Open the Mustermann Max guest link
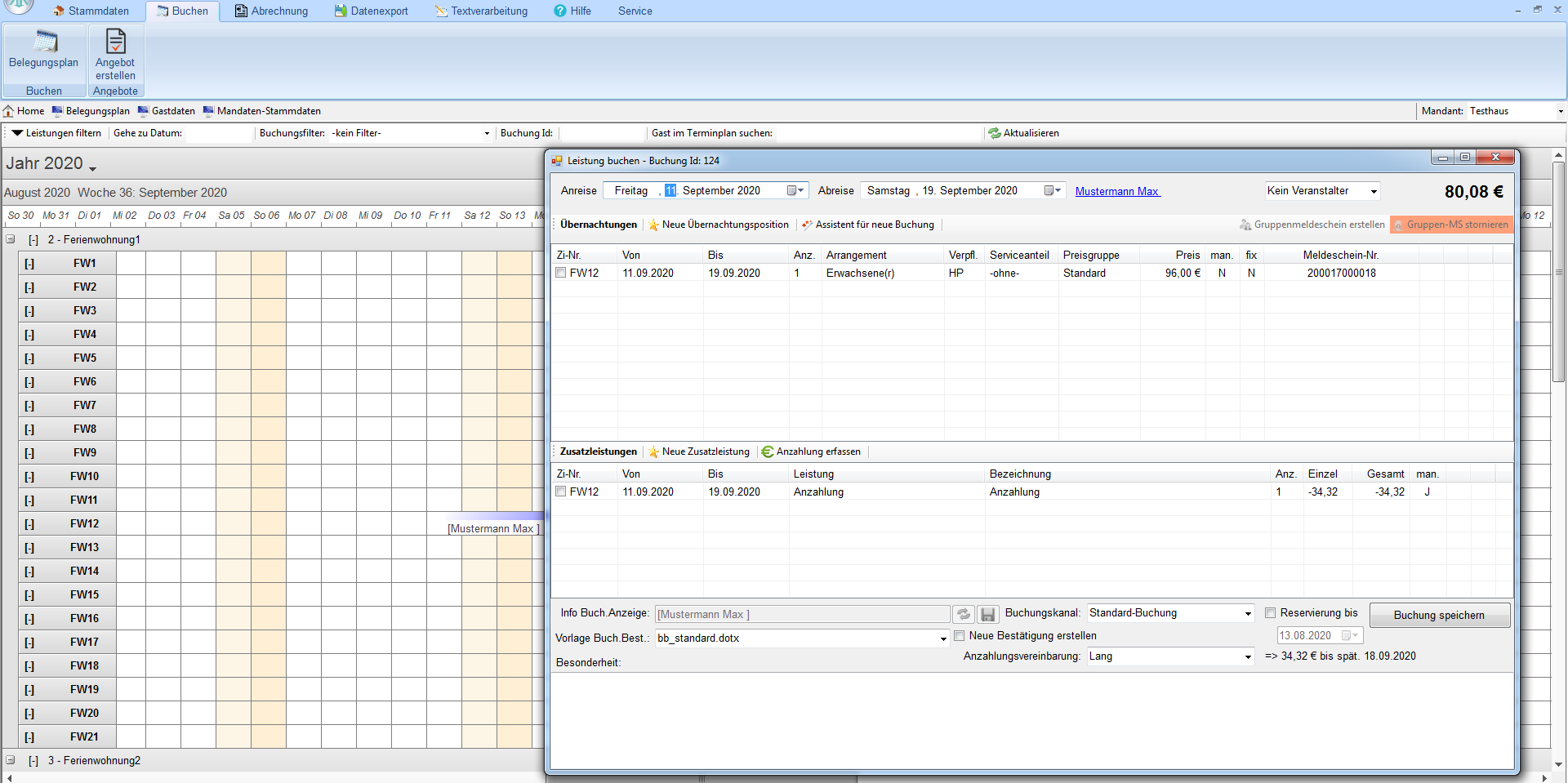The width and height of the screenshot is (1568, 783). point(1116,192)
